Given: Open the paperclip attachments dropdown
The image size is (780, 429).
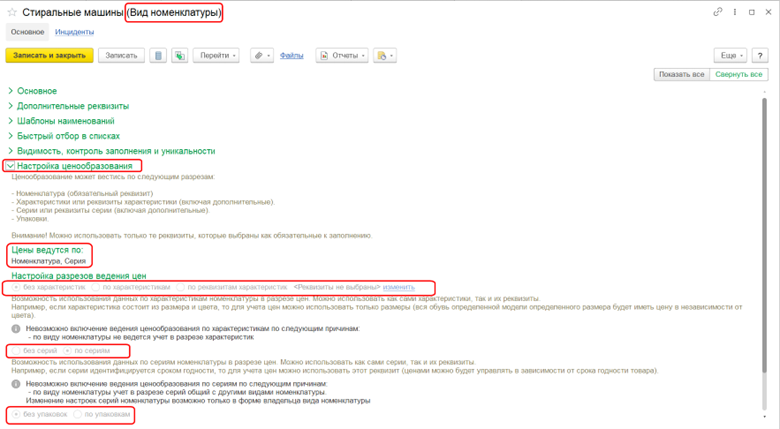Looking at the screenshot, I should (261, 56).
